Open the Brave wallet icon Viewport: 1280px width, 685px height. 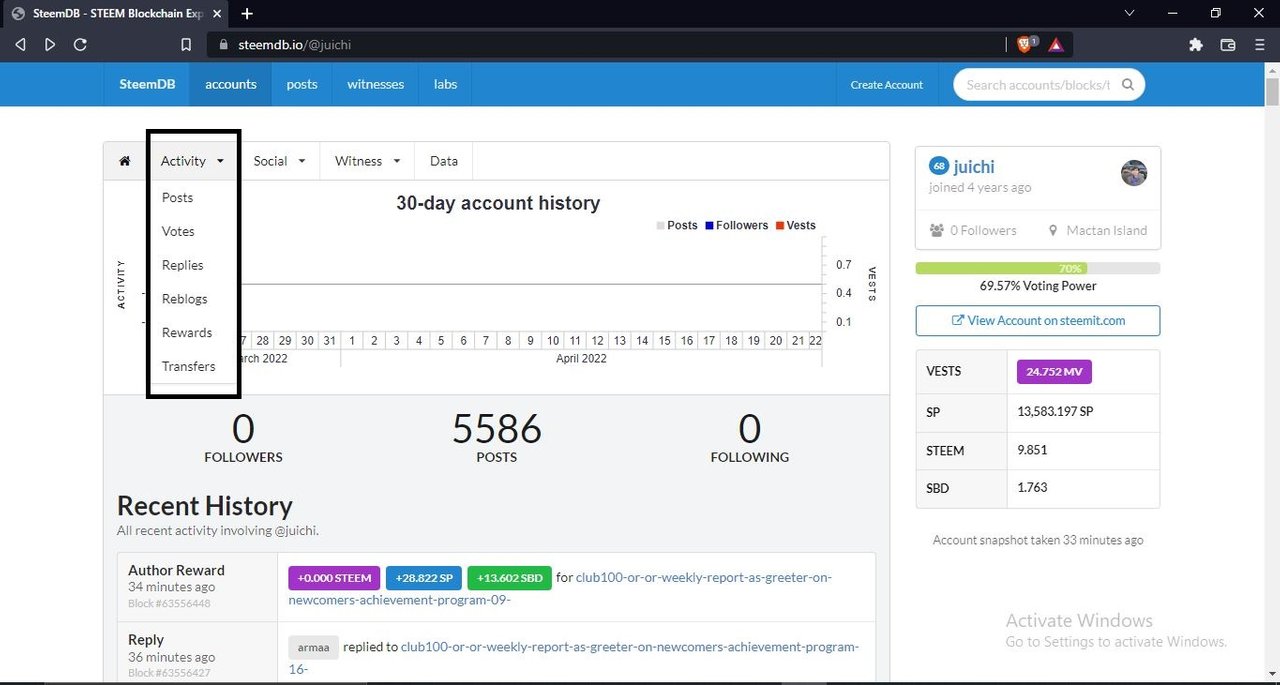pos(1228,44)
